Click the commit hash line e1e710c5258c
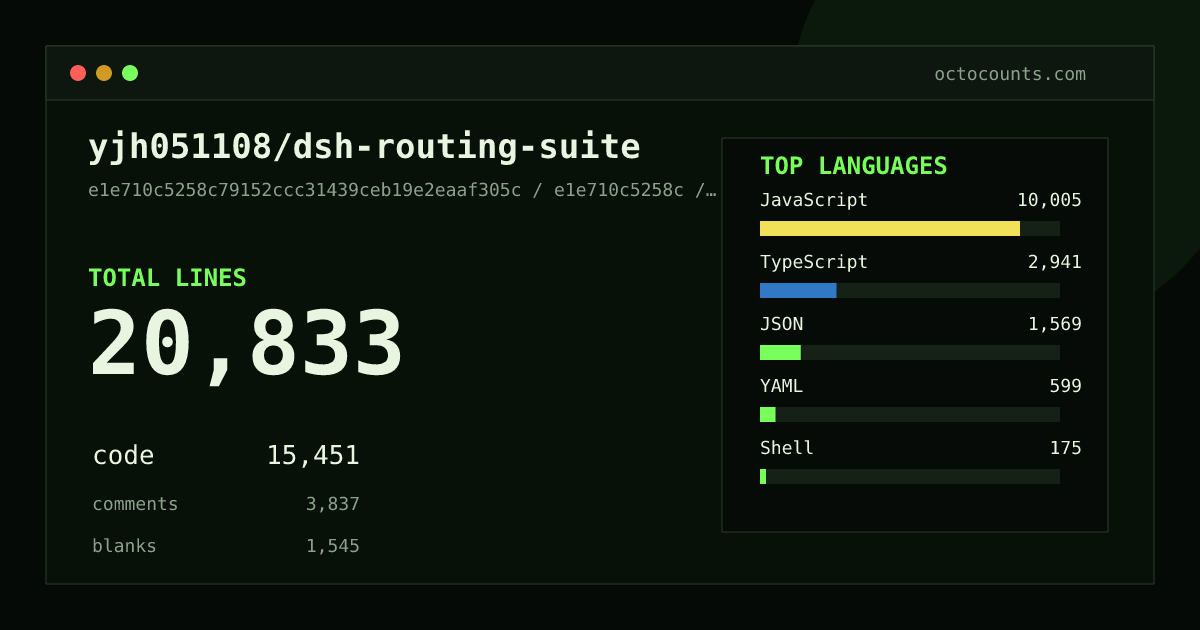Screen dimensions: 1200x630 403,190
